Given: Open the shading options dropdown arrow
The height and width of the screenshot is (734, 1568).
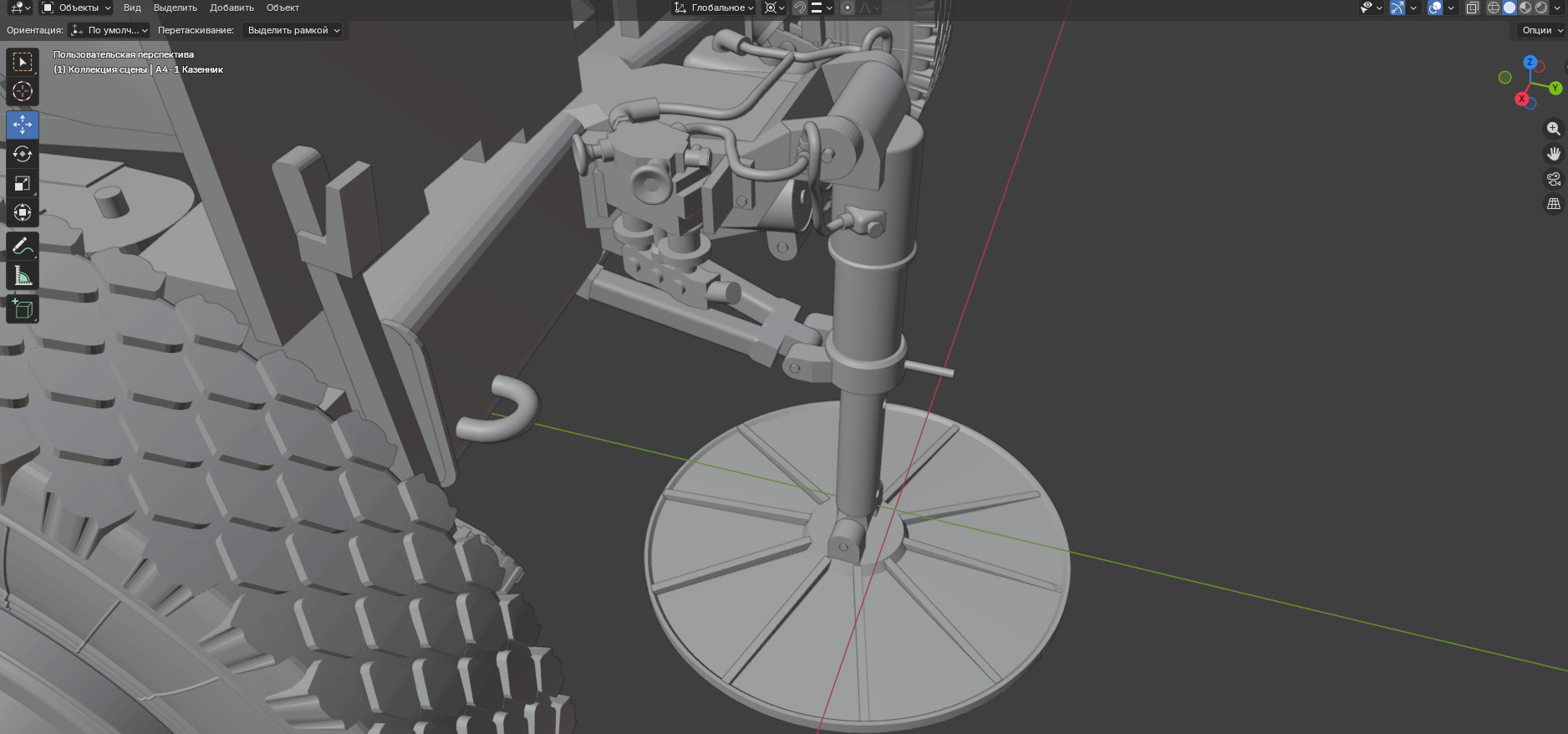Looking at the screenshot, I should tap(1557, 8).
